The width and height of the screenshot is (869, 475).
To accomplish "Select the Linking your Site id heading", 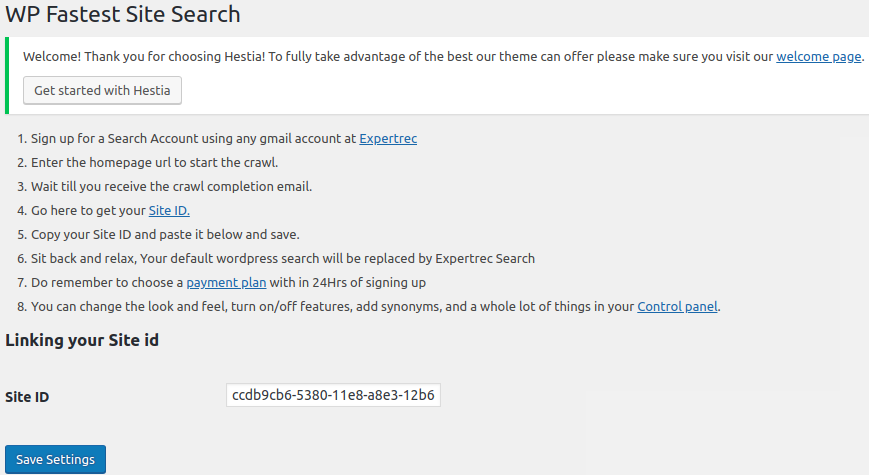I will 82,340.
